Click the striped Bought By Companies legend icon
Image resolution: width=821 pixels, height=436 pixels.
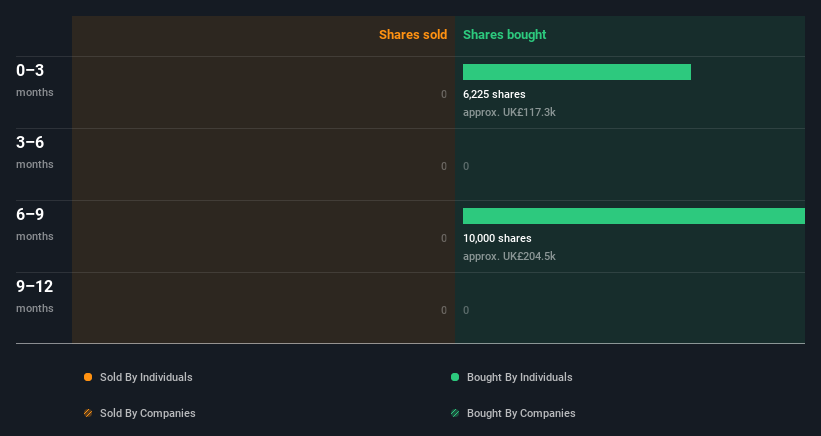[x=455, y=413]
